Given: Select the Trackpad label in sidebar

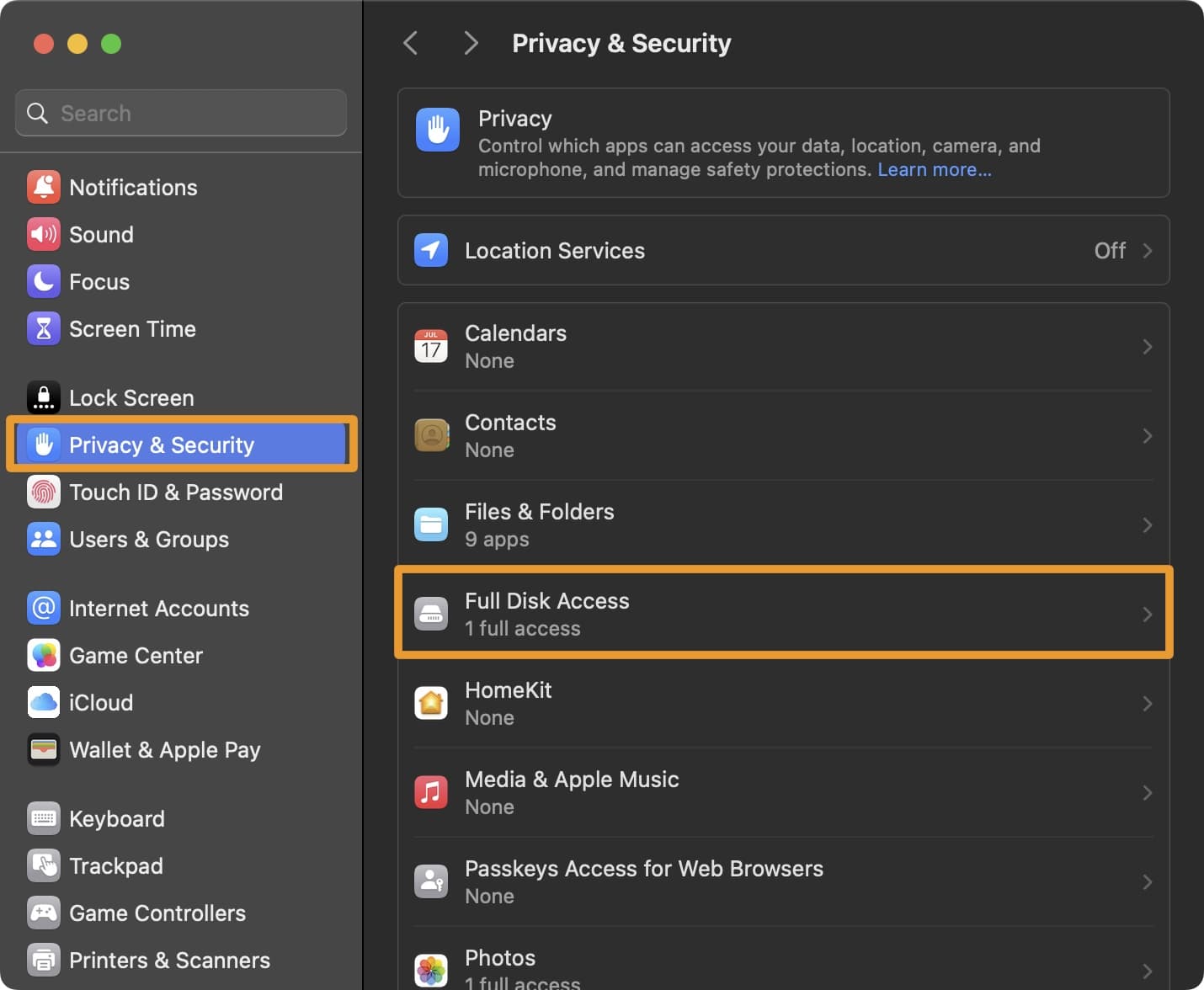Looking at the screenshot, I should point(116,865).
